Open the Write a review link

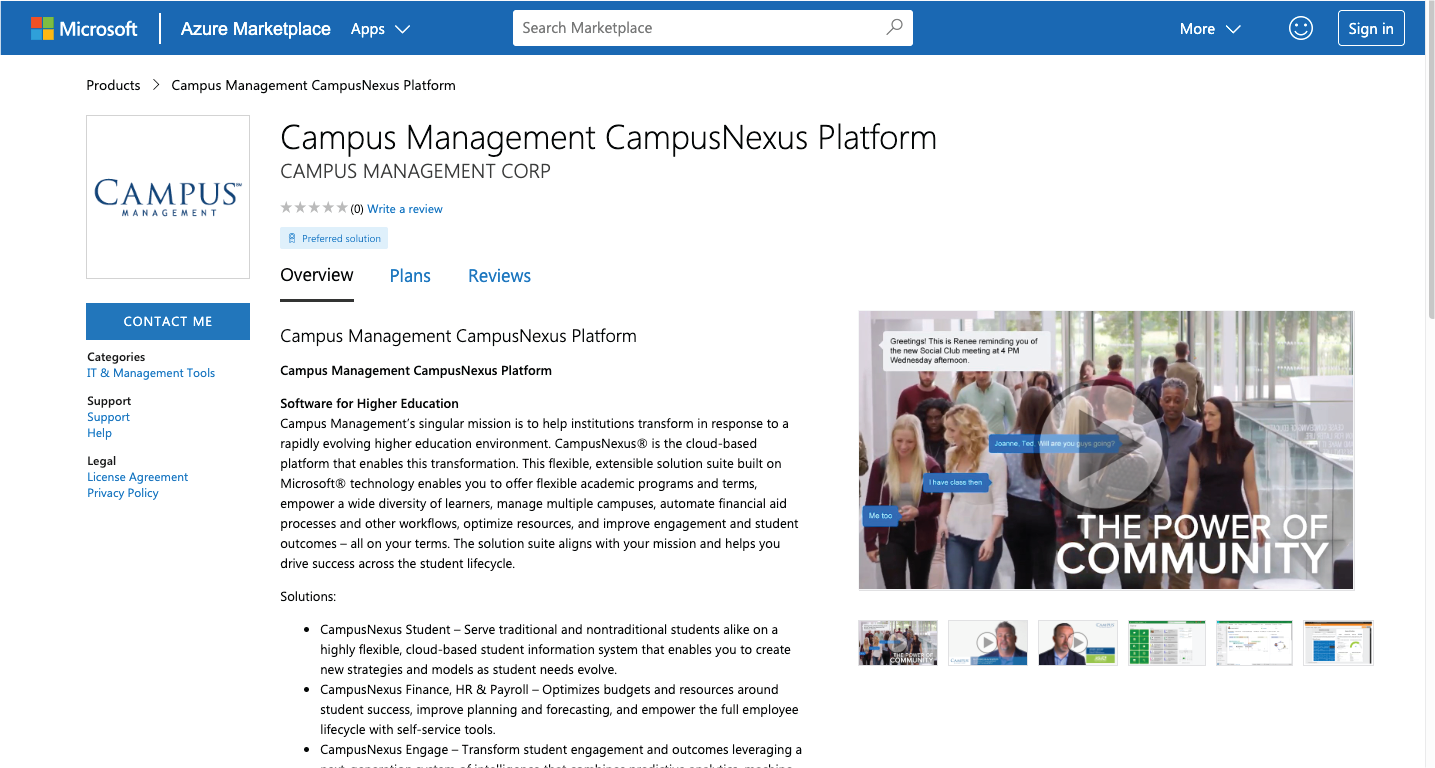404,209
